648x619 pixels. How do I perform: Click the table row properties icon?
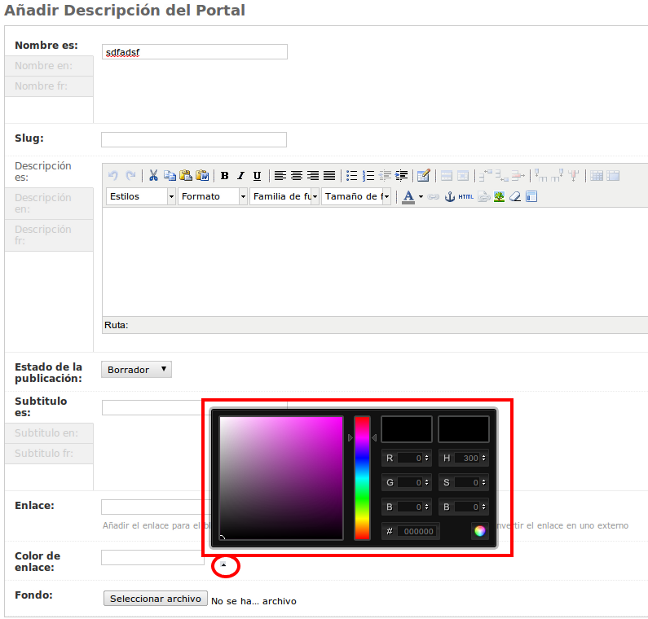(447, 176)
